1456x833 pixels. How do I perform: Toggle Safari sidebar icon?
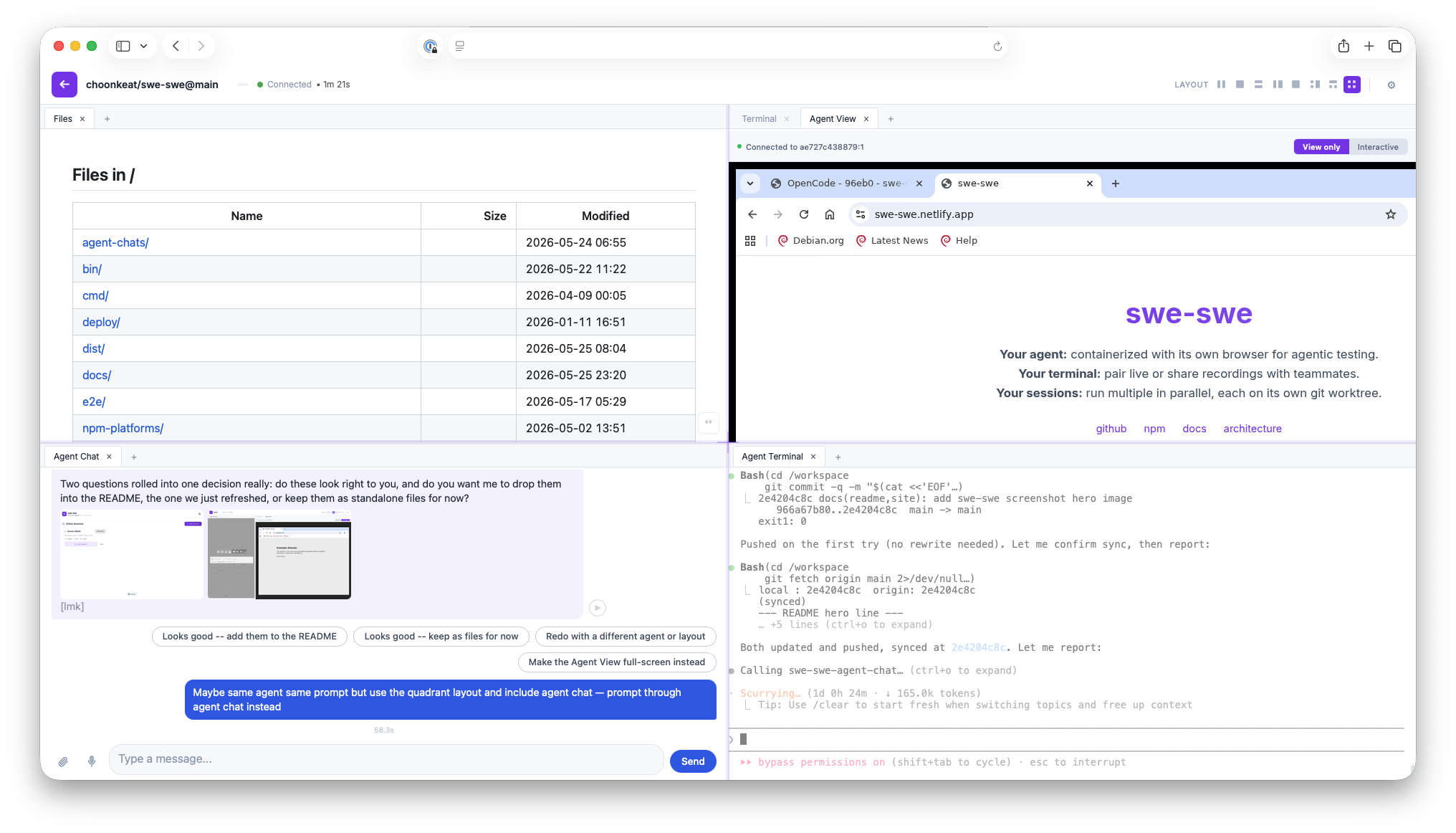tap(123, 46)
